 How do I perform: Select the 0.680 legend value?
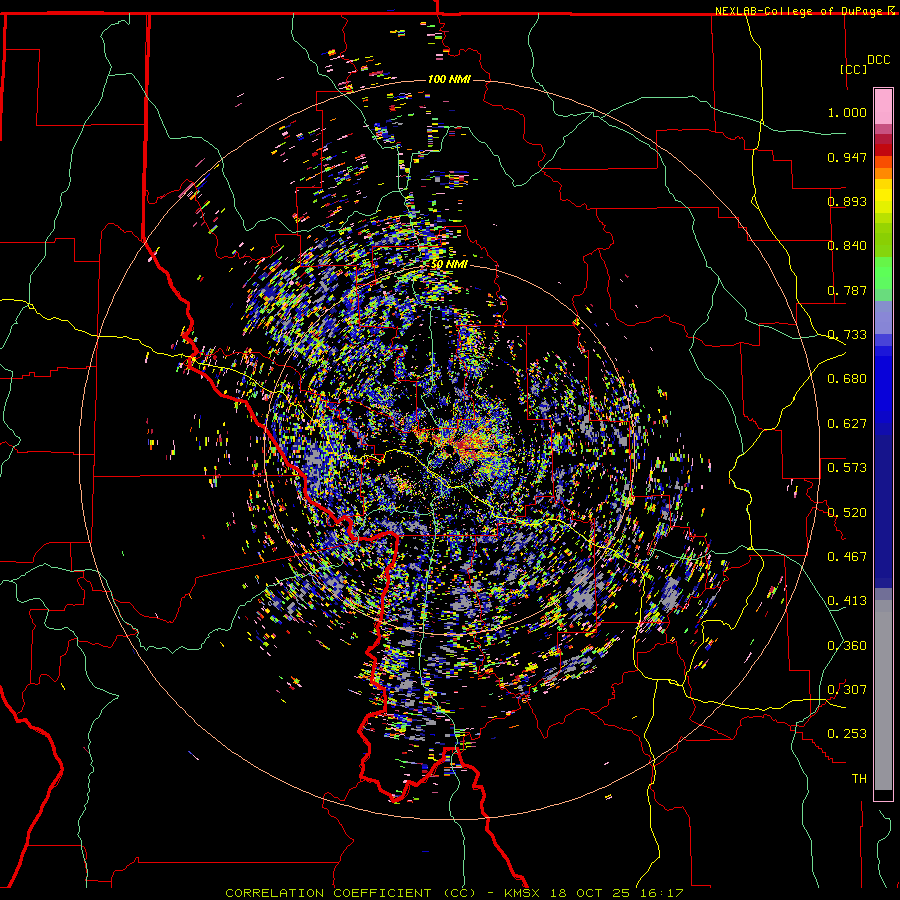coord(847,379)
